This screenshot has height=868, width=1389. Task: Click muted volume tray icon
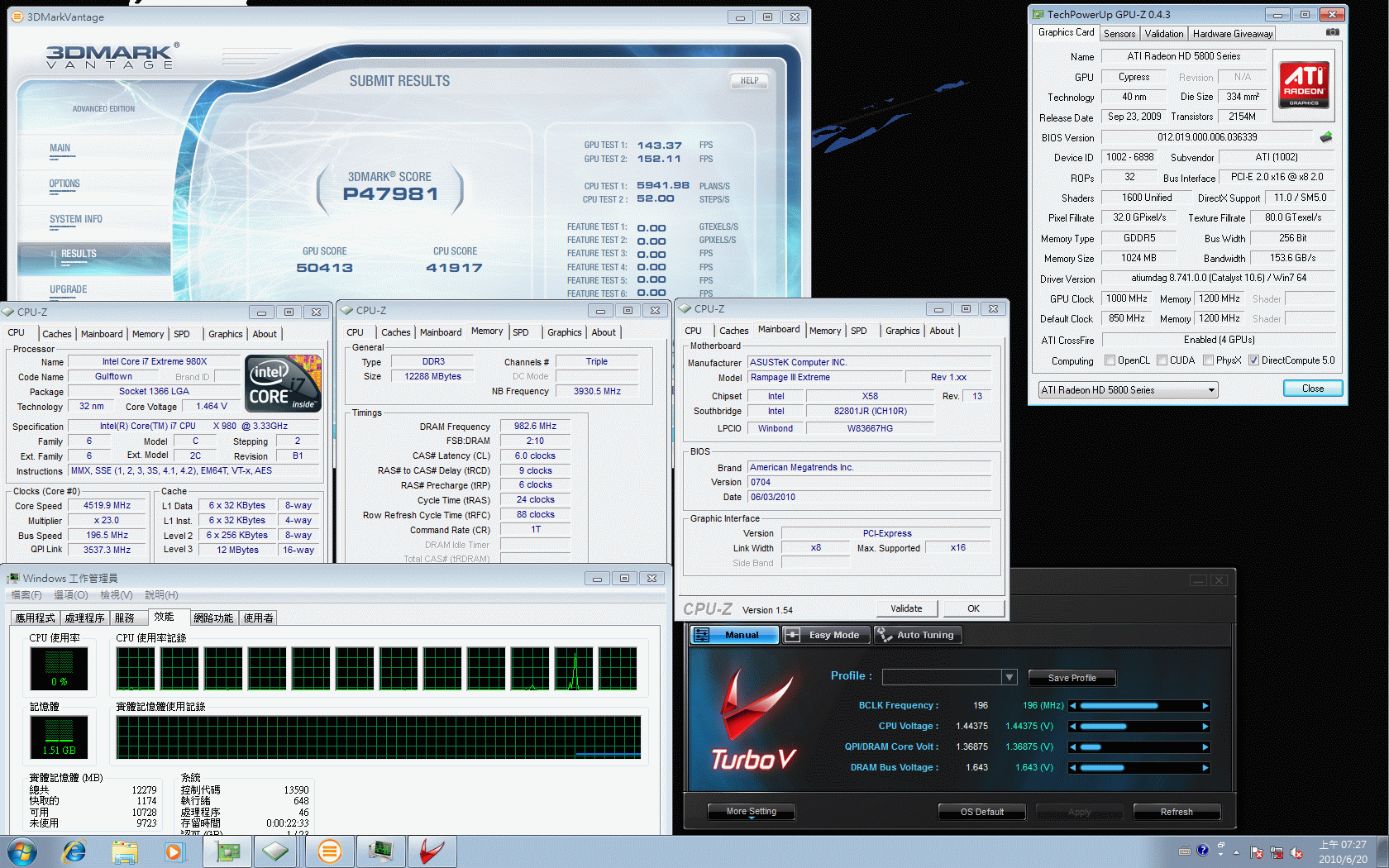[1296, 852]
